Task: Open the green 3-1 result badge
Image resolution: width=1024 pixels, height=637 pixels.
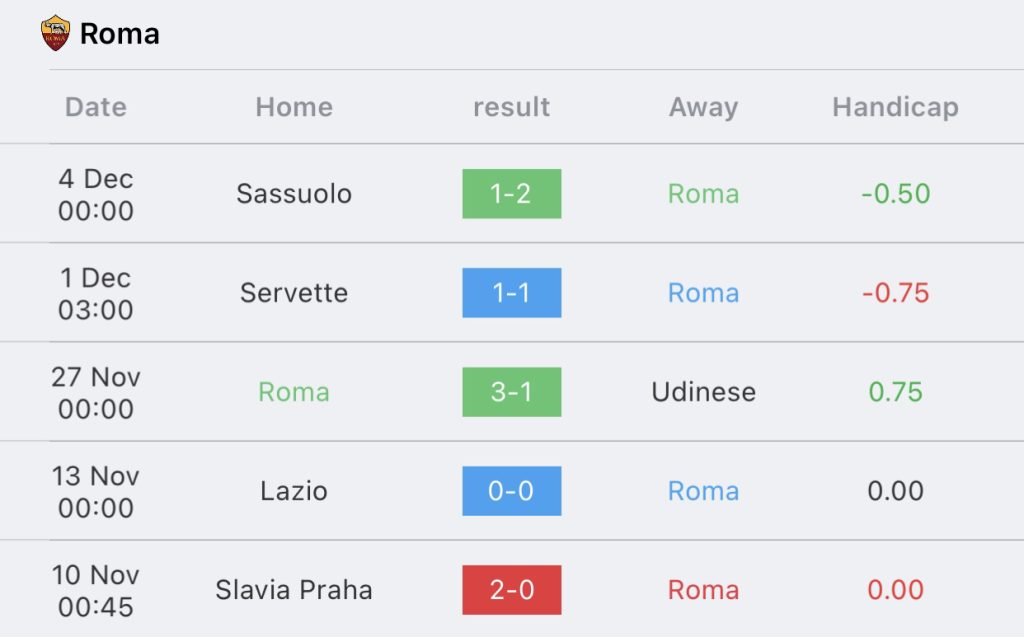Action: 511,392
